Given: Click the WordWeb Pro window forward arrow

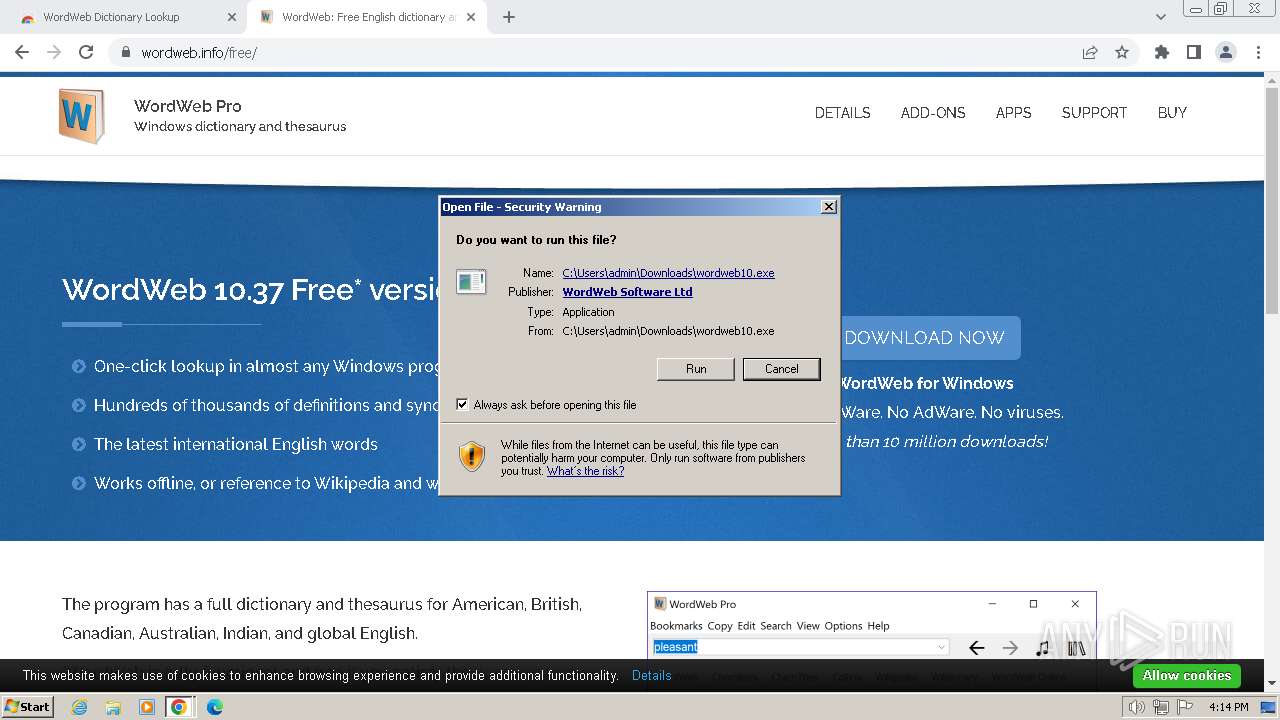Looking at the screenshot, I should click(1010, 648).
